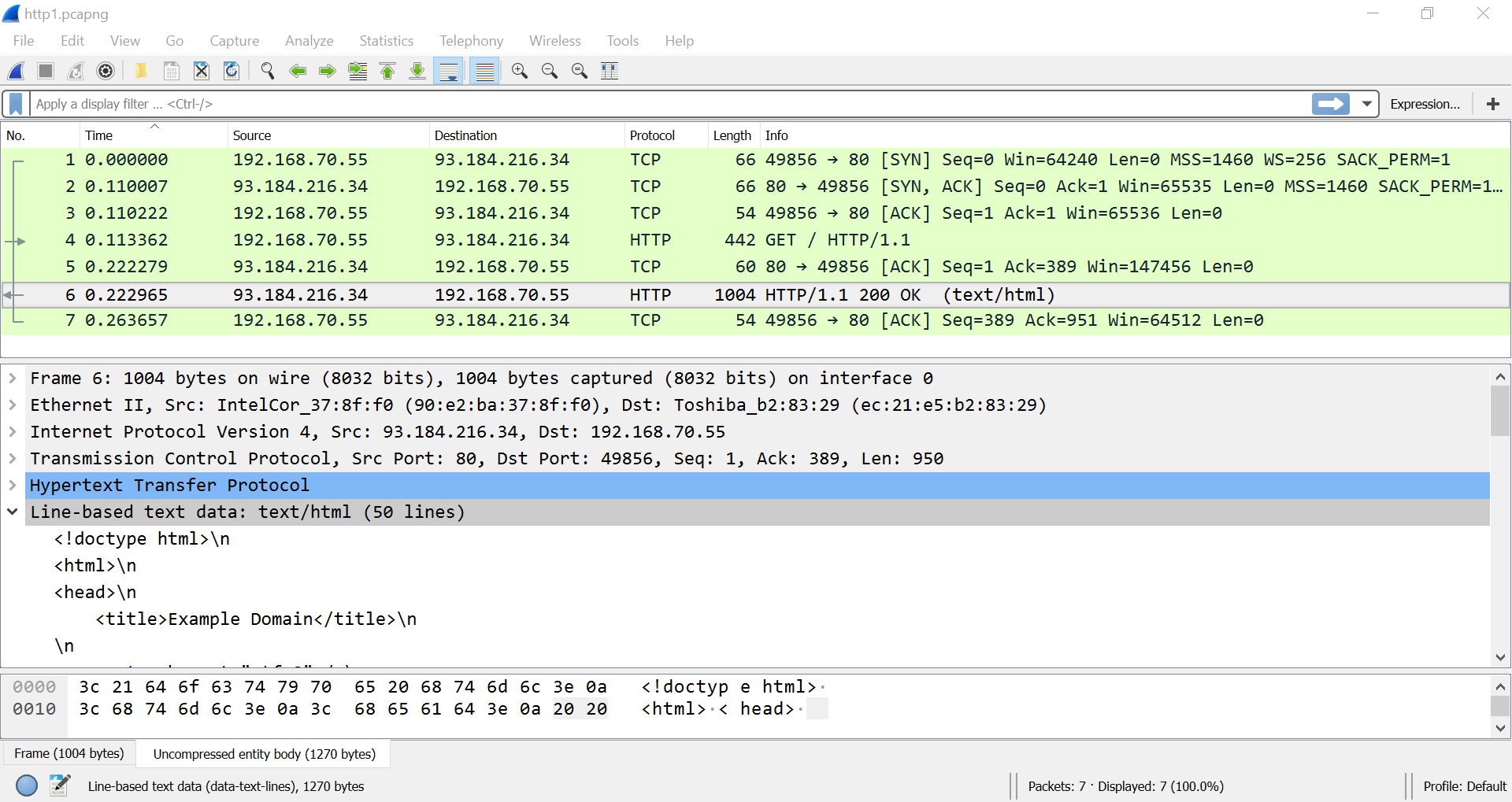1512x802 pixels.
Task: Zoom in on packet text
Action: 520,71
